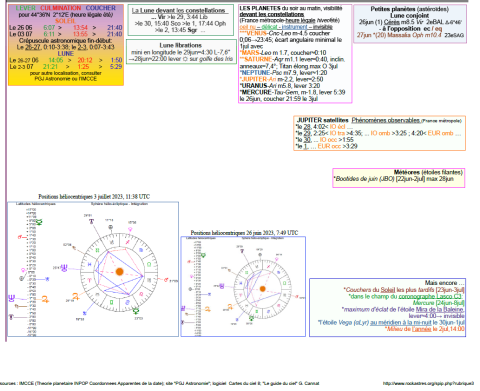Click orange Jupiter symbol on 3 juillet latitude scale
Screen dimensions: 480x391
click(45, 299)
